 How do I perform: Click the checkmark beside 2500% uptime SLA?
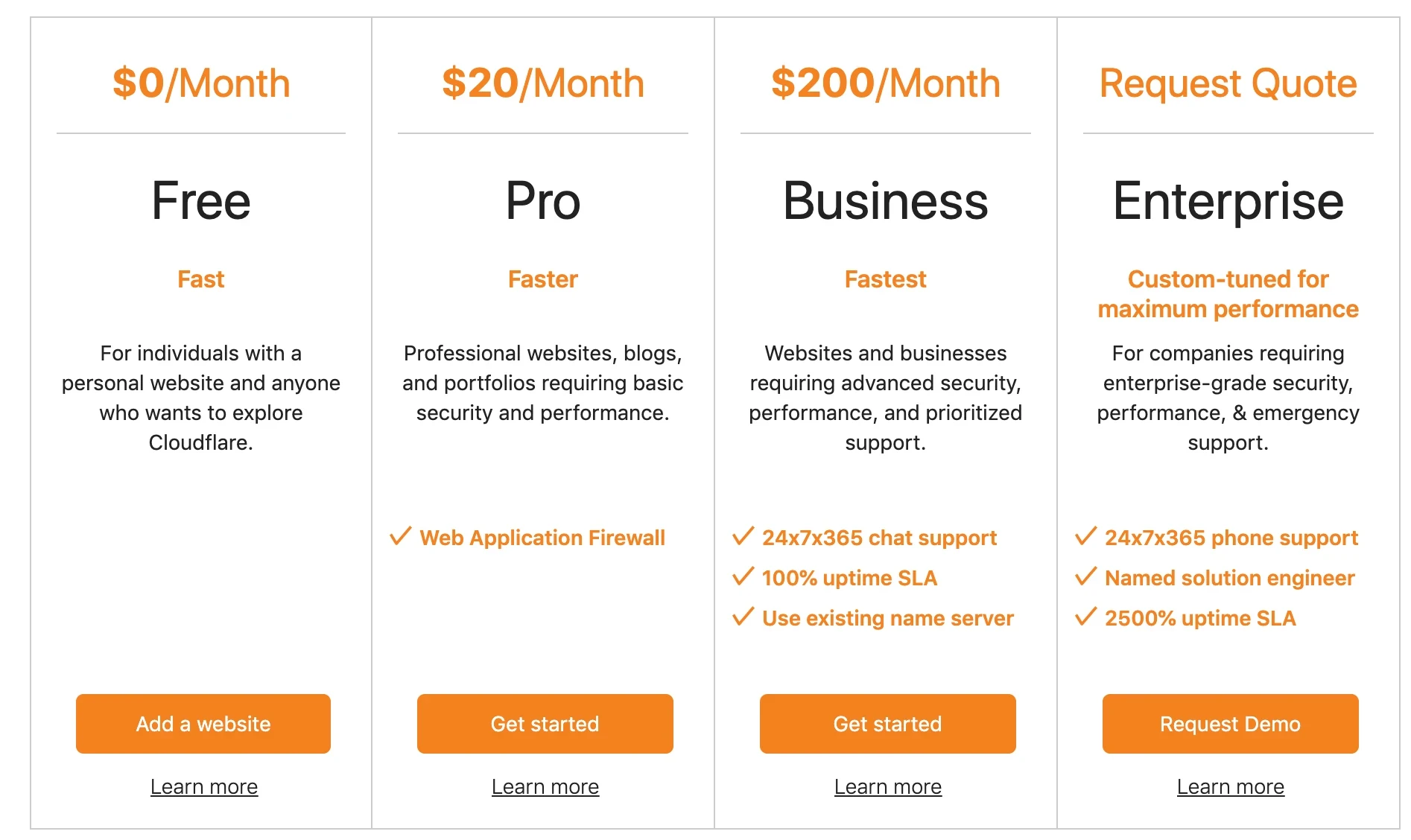pyautogui.click(x=1085, y=617)
